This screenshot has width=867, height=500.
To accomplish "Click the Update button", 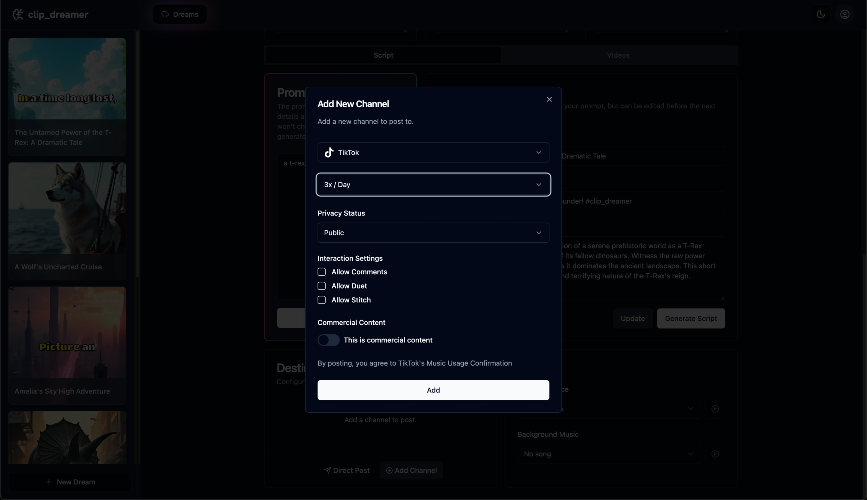I will coord(633,319).
